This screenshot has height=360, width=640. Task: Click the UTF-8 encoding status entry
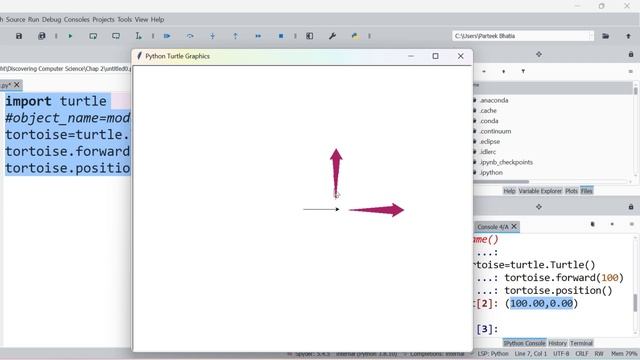click(x=561, y=354)
